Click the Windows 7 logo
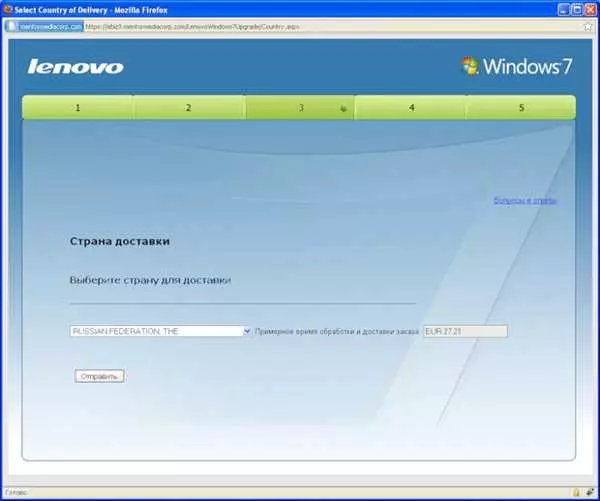The image size is (600, 501). (x=517, y=66)
